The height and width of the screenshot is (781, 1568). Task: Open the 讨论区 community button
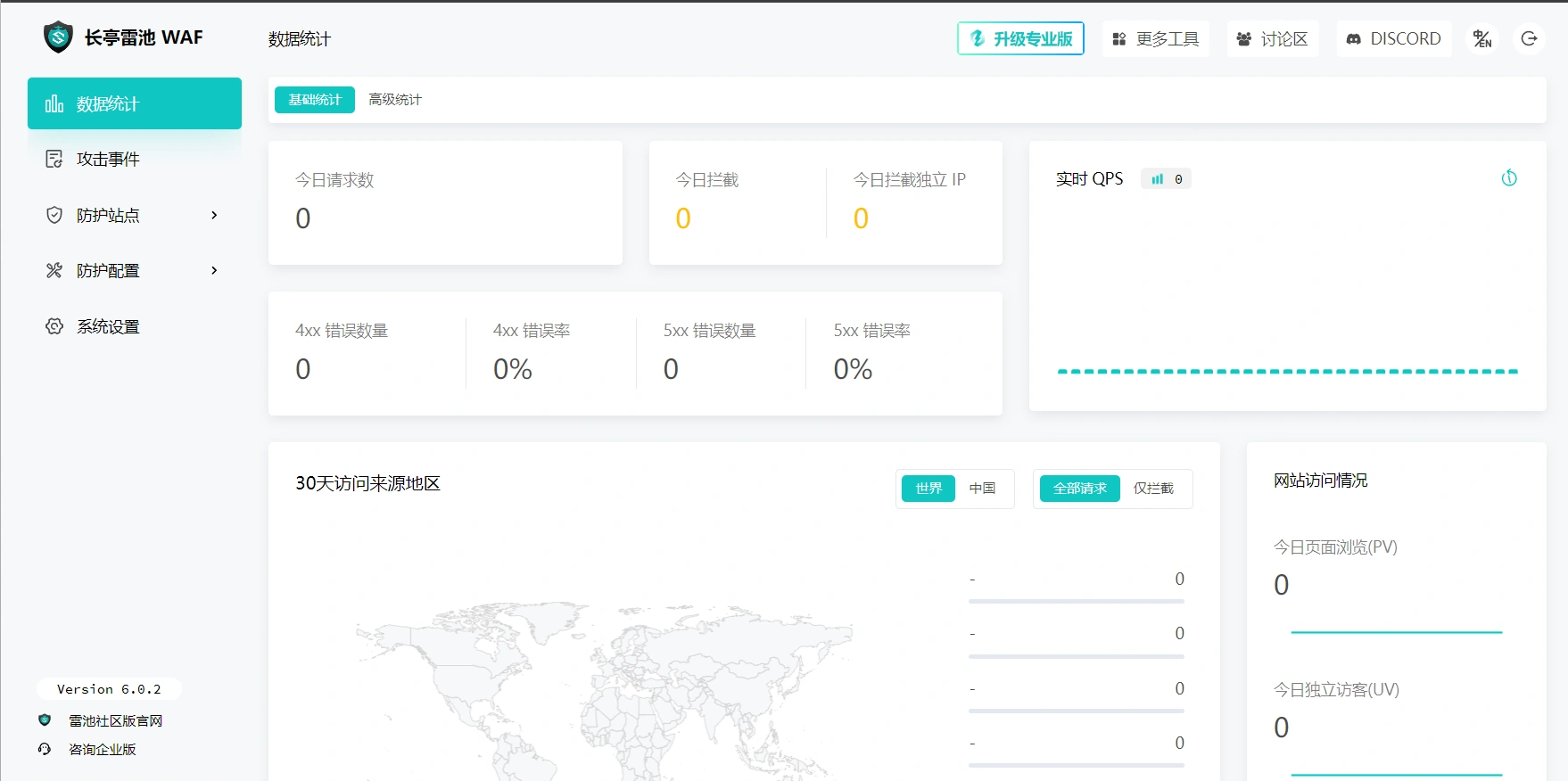pyautogui.click(x=1273, y=38)
